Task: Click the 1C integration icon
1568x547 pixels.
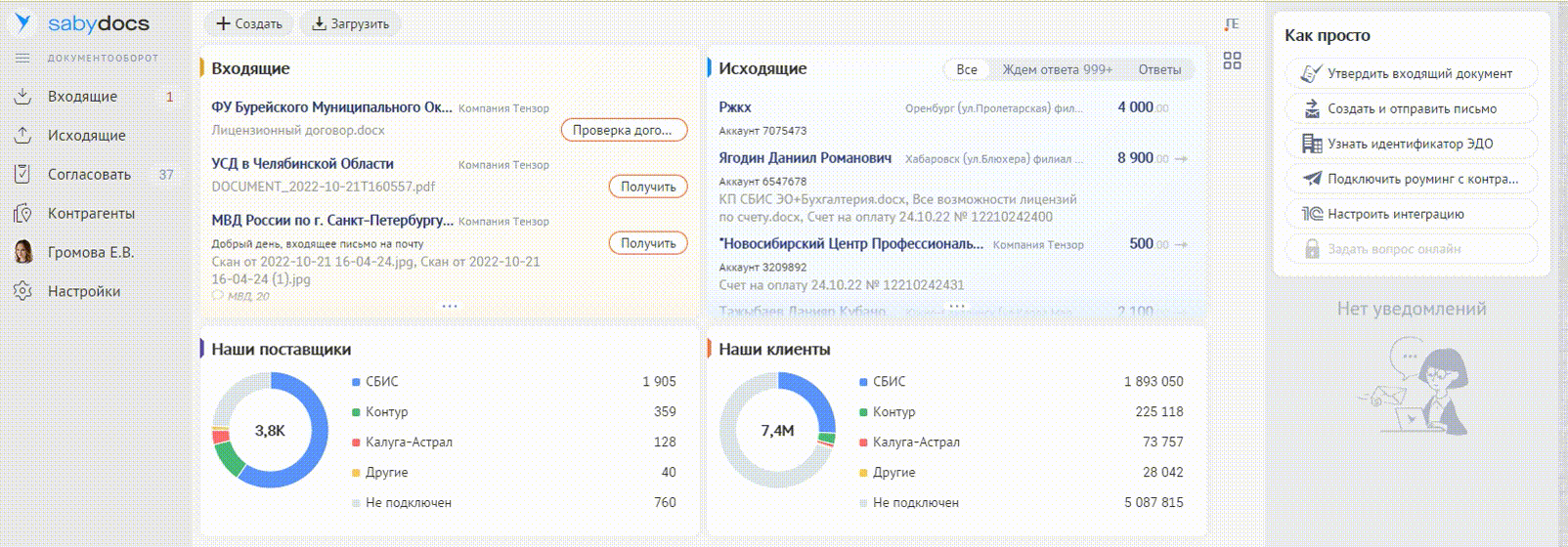Action: (x=1312, y=214)
